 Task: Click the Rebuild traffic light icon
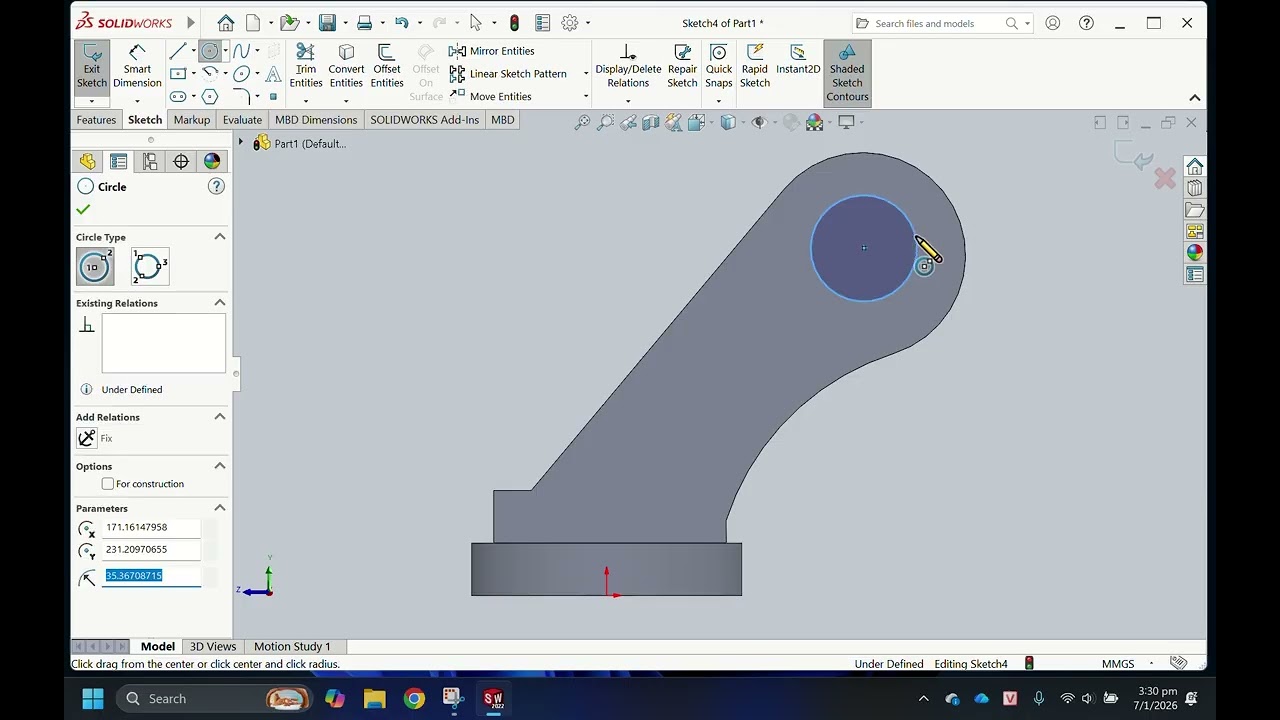514,23
